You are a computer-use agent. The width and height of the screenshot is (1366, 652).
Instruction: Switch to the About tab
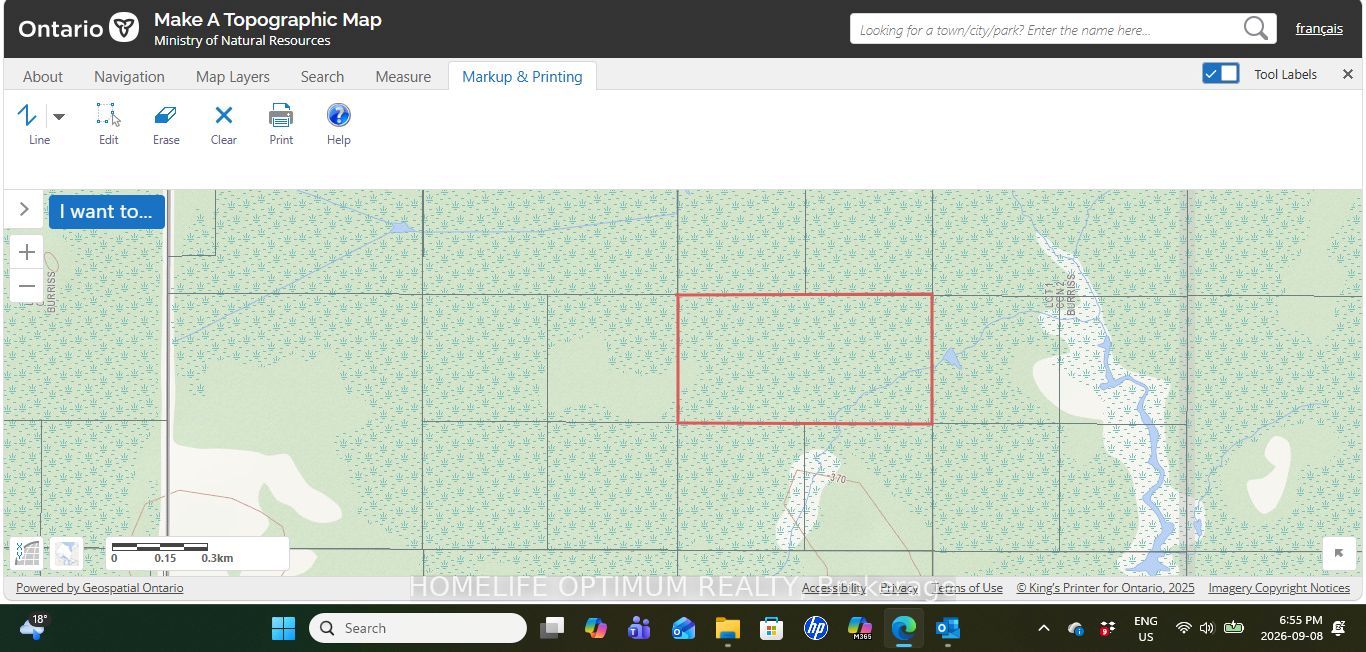tap(43, 76)
